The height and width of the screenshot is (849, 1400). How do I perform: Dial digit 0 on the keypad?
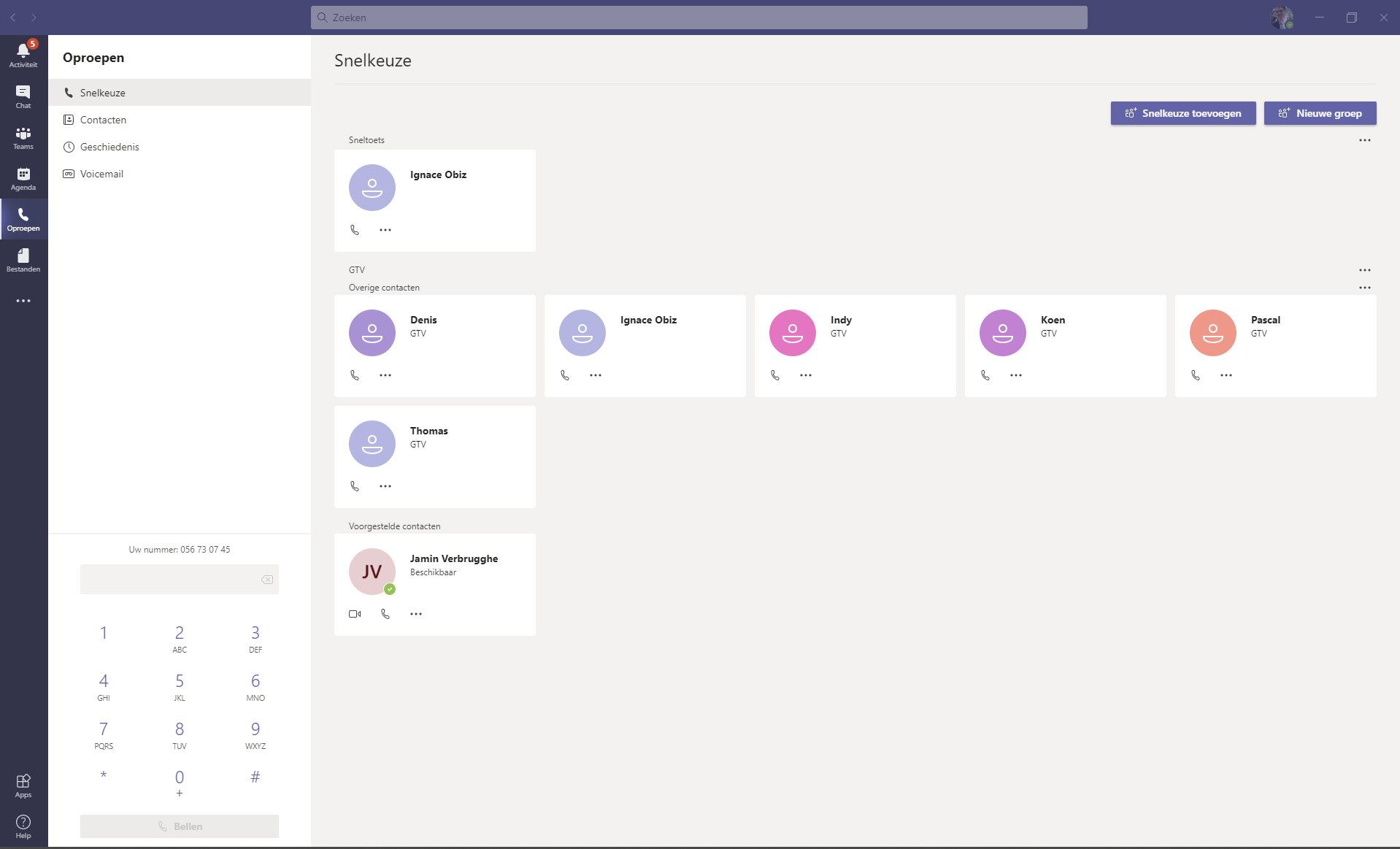(x=180, y=783)
